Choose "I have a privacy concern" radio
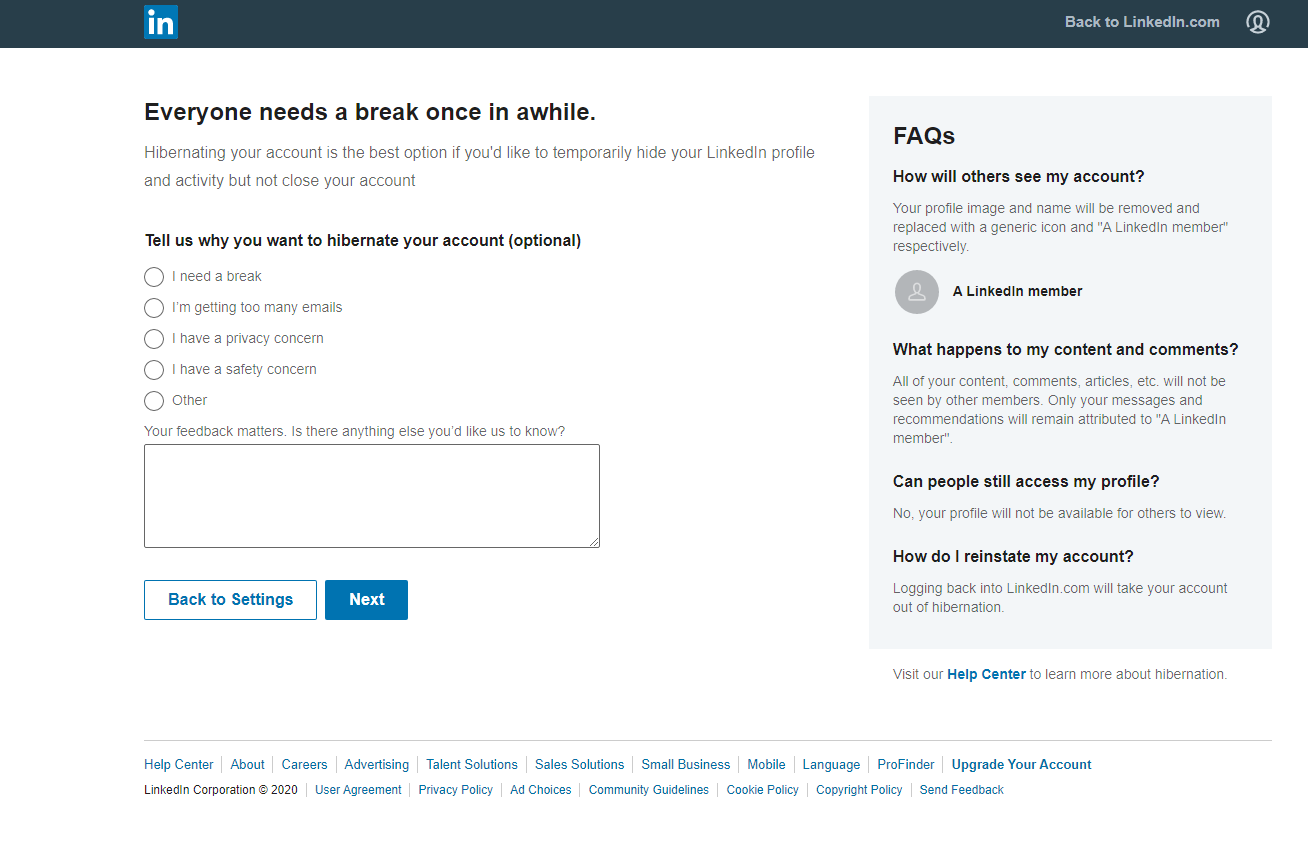 pos(154,339)
